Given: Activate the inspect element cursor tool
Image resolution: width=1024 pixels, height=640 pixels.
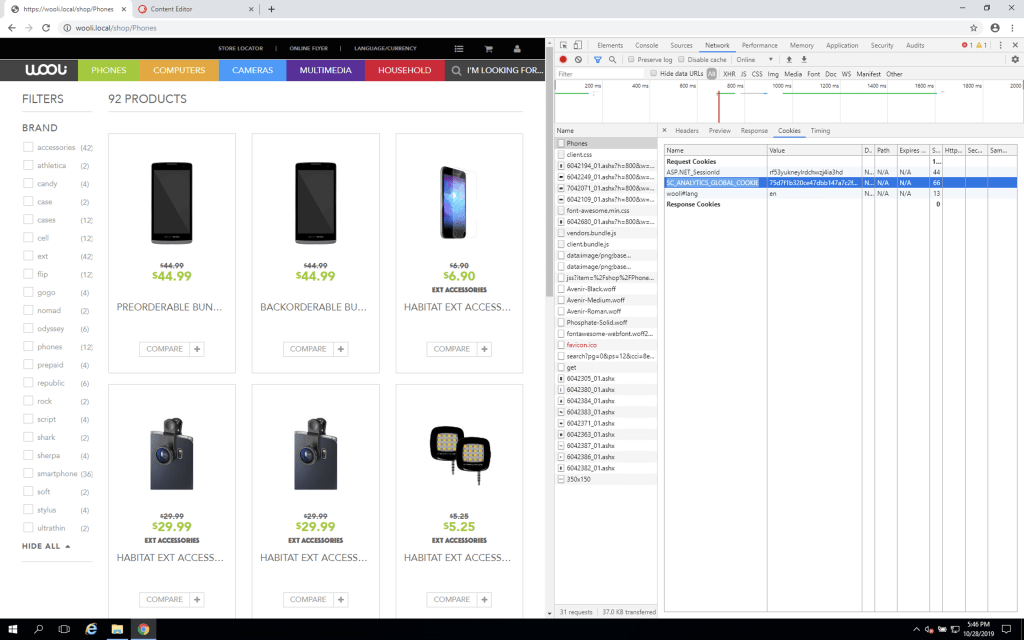Looking at the screenshot, I should (562, 46).
